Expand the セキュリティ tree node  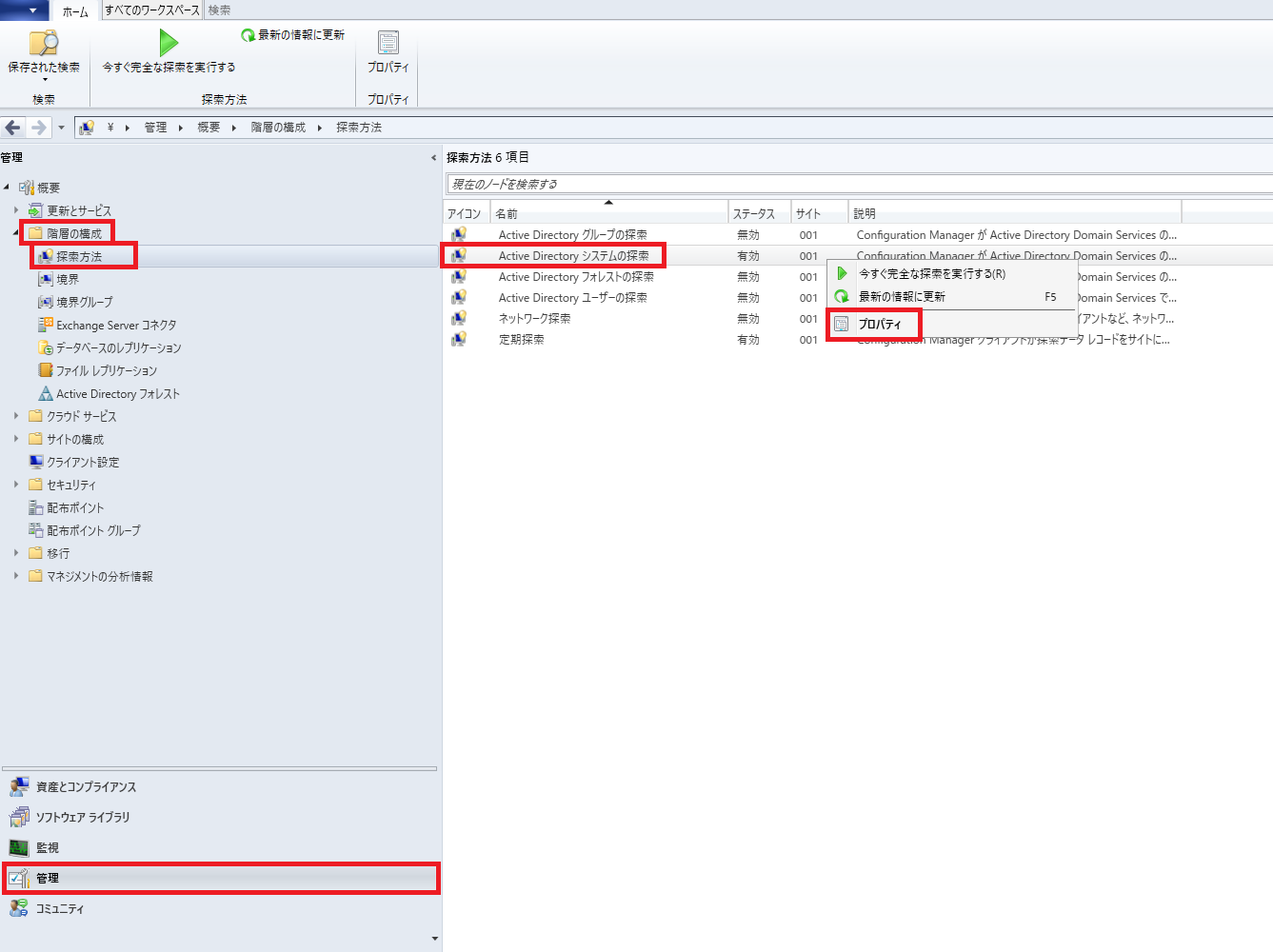pos(16,485)
